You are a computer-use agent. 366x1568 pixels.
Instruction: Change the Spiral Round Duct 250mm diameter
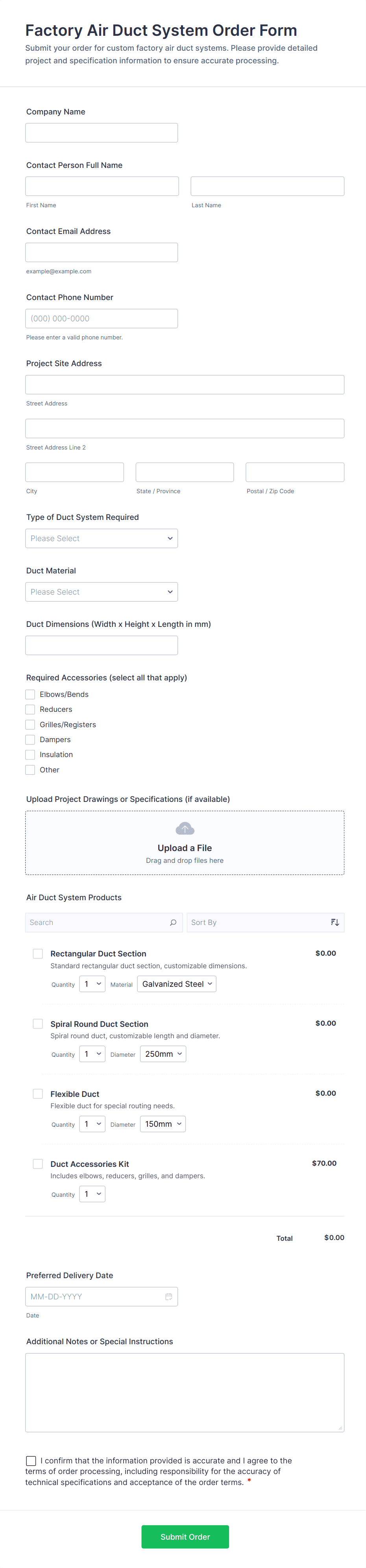point(163,1054)
